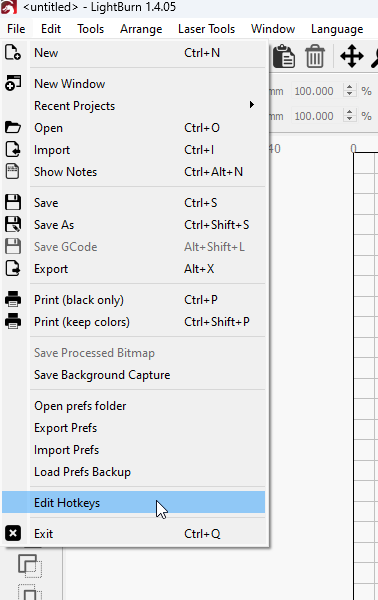Viewport: 378px width, 600px height.
Task: Choose Import Prefs entry
Action: click(134, 450)
